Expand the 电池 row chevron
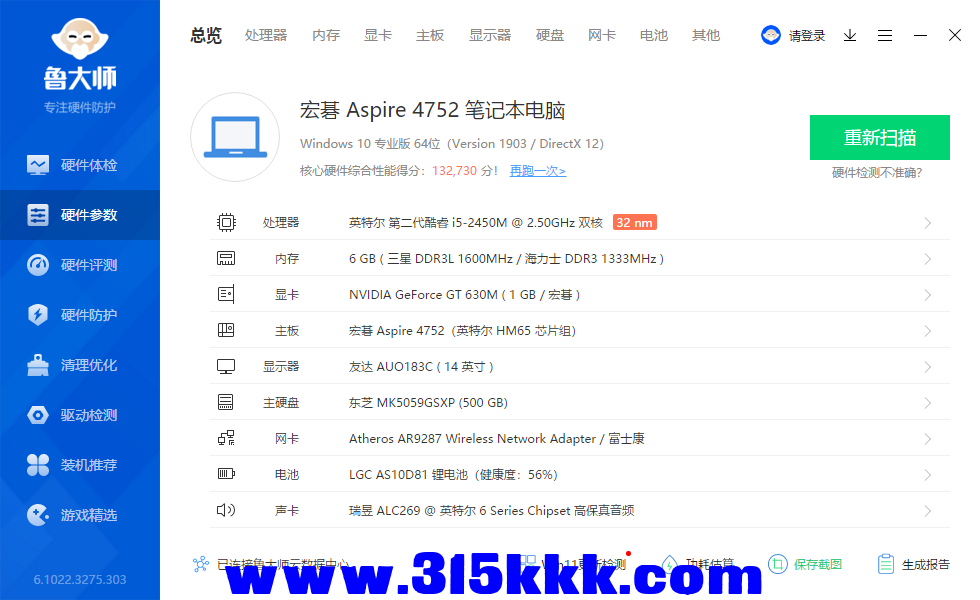 click(x=928, y=475)
